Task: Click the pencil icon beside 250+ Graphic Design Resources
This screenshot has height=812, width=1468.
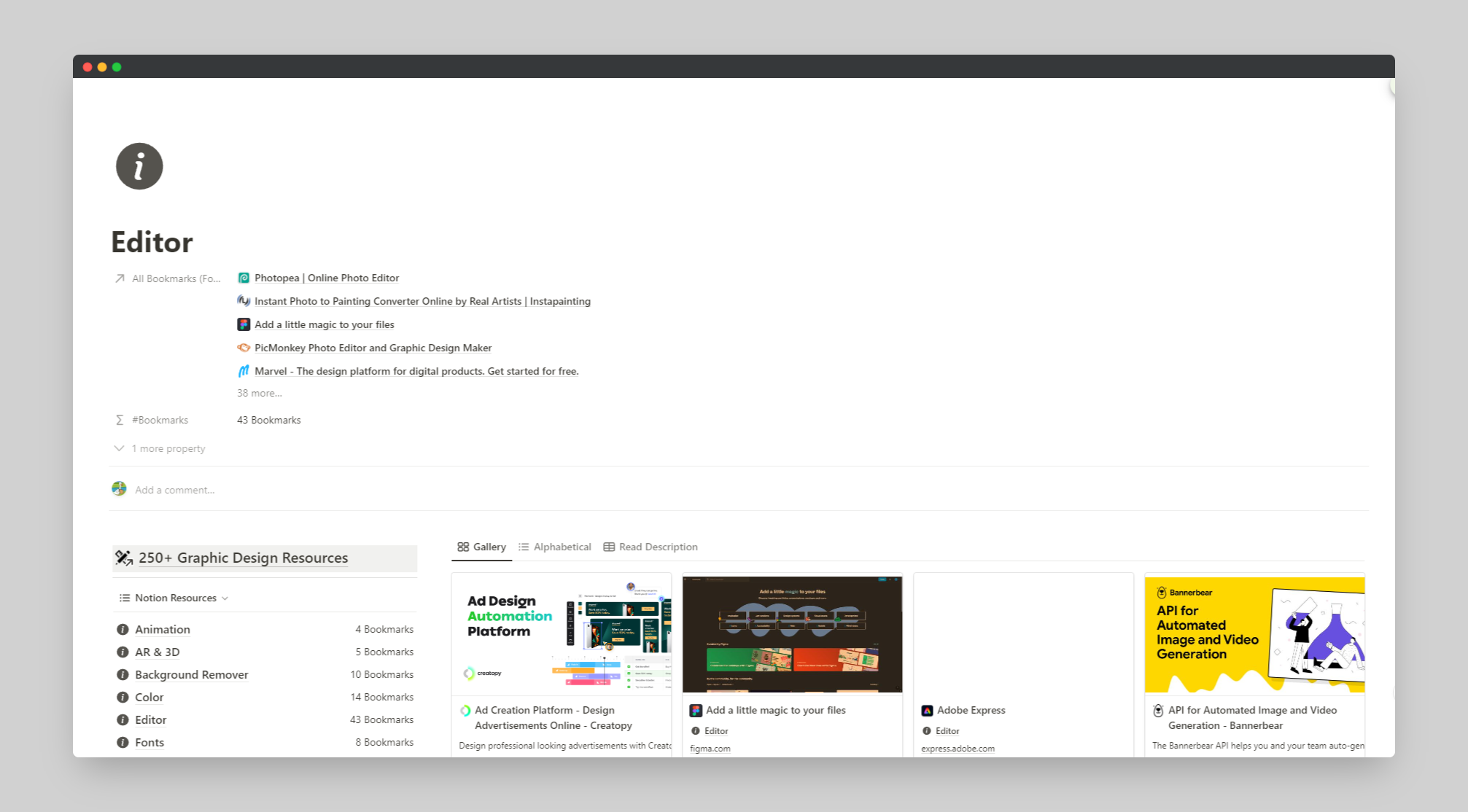Action: (124, 558)
